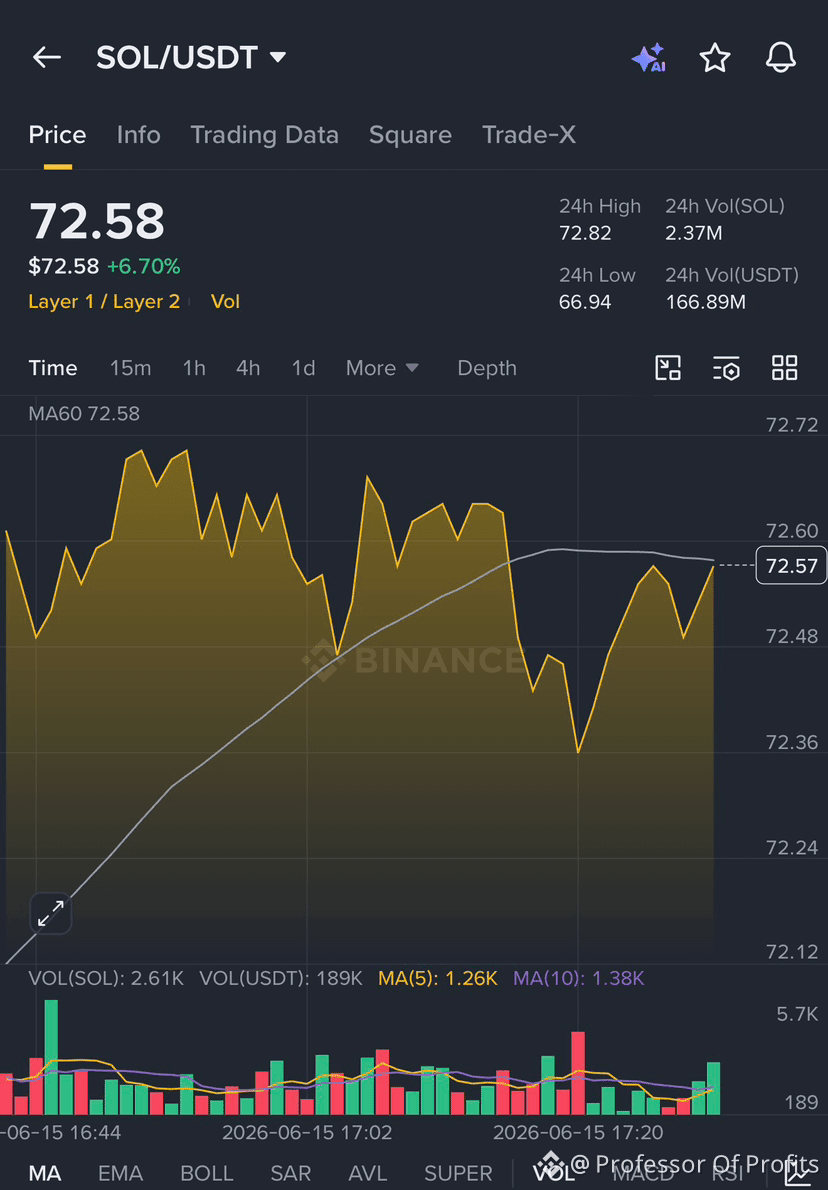Click the 72.57 current price label
This screenshot has width=828, height=1190.
pyautogui.click(x=791, y=565)
